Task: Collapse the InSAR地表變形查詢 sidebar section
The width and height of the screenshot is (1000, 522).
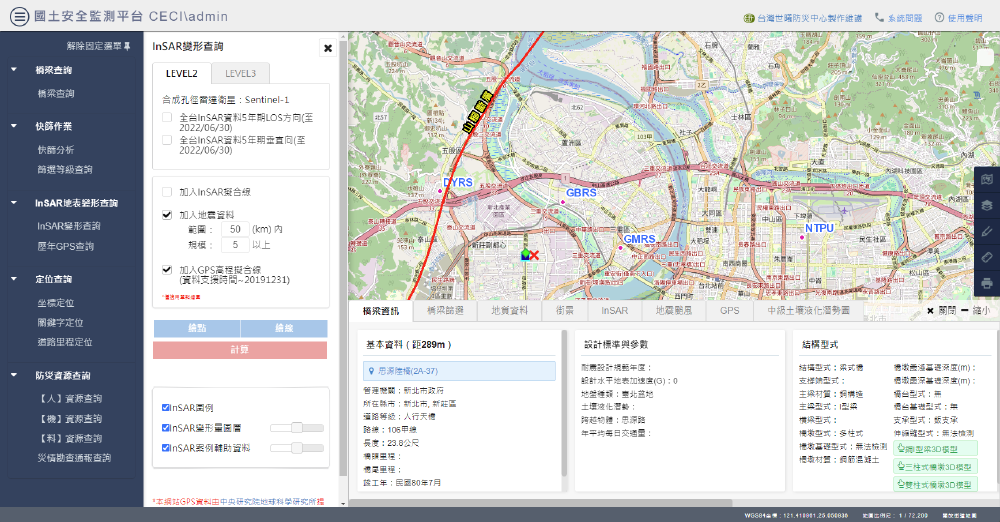Action: point(14,203)
